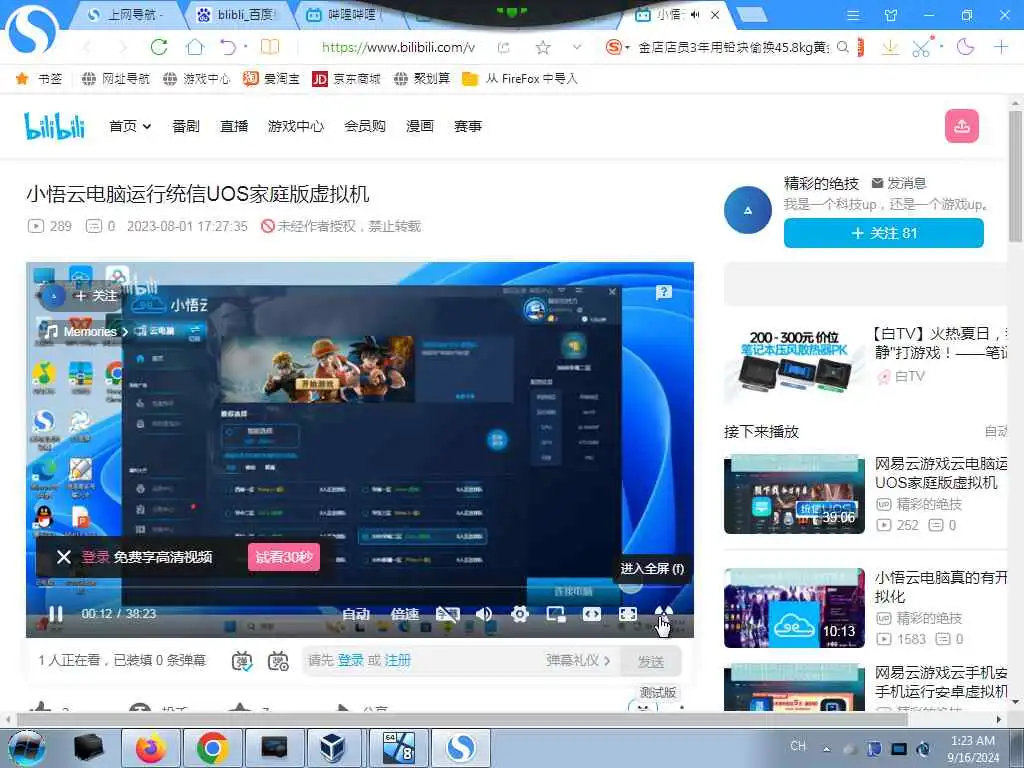
Task: Bookmark page with star icon
Action: 543,47
